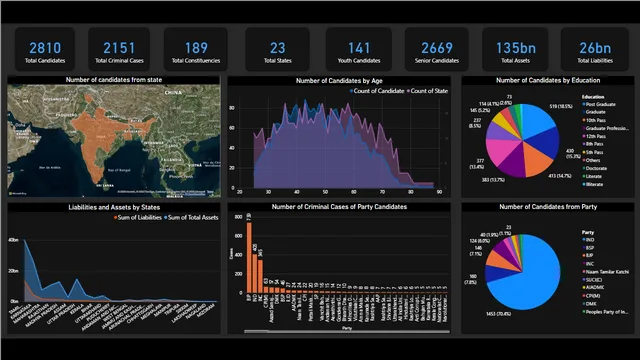Click the 'Number of Candidates by Education' title
This screenshot has height=360, width=640.
pos(548,80)
